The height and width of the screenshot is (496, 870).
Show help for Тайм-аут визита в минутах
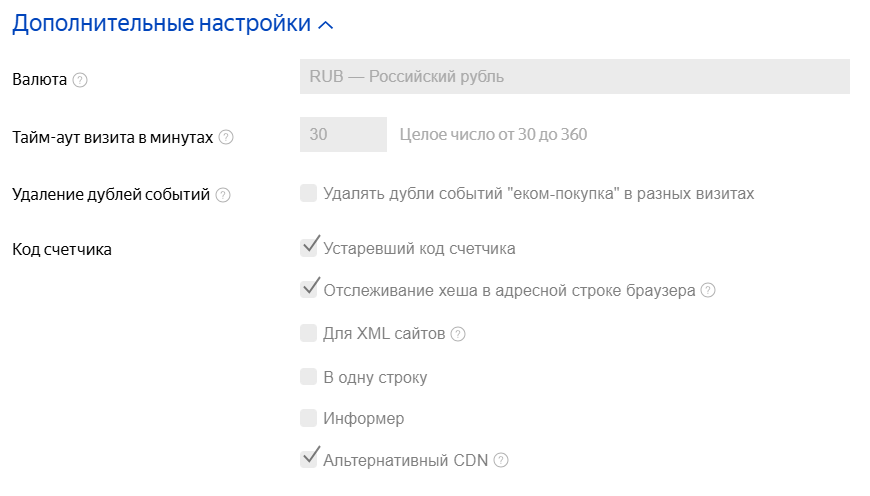[226, 138]
